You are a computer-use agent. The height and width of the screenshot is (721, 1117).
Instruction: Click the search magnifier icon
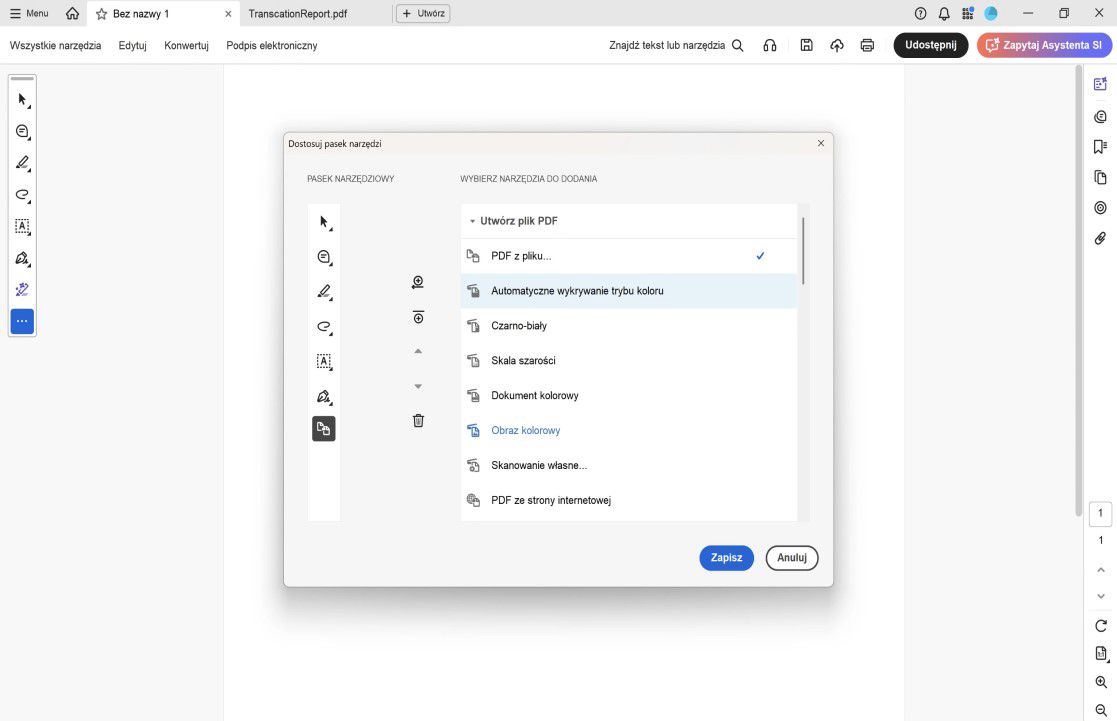tap(738, 46)
